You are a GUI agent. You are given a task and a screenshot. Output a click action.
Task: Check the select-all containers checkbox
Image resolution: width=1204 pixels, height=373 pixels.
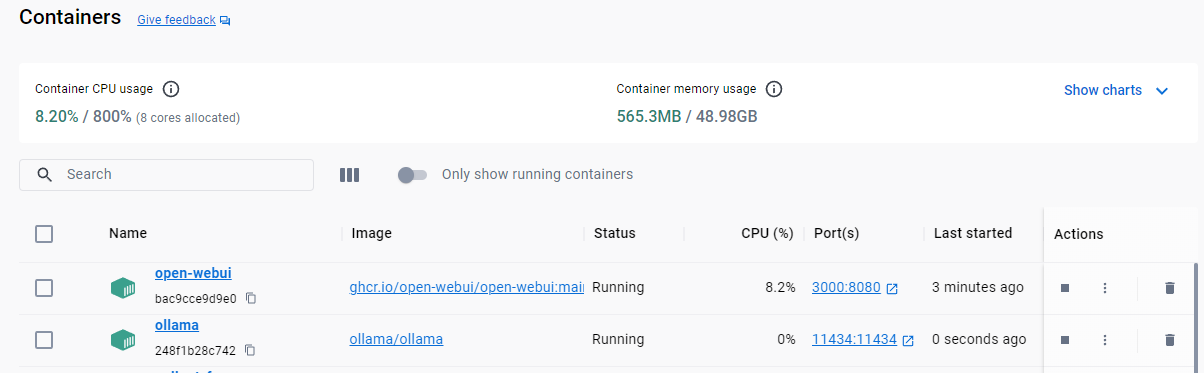coord(44,234)
